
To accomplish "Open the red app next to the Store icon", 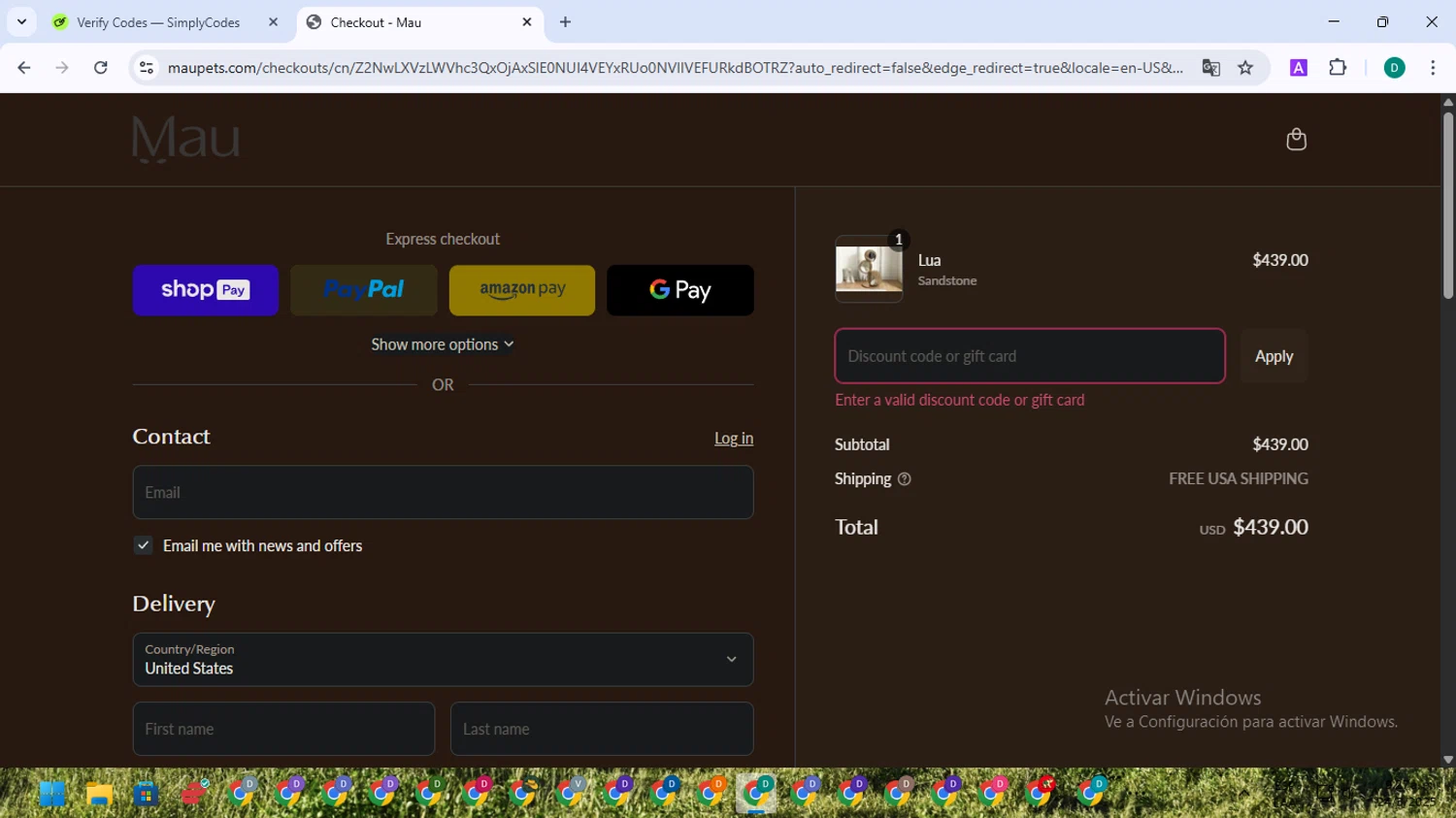I will click(194, 794).
